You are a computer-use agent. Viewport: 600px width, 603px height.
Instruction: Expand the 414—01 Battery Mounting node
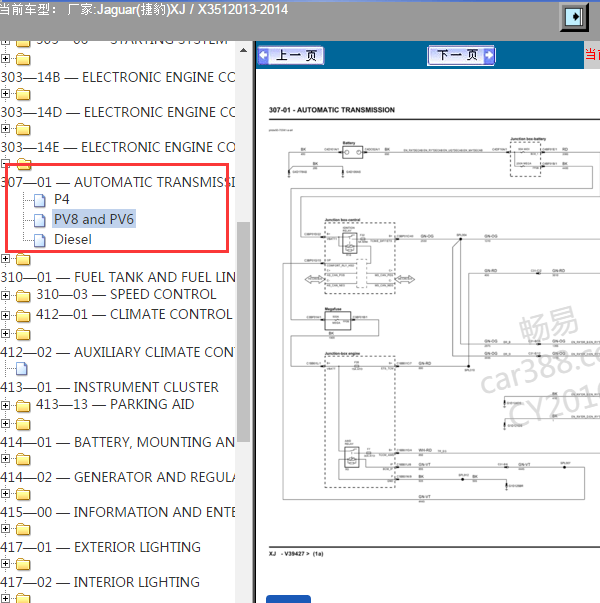tap(5, 423)
